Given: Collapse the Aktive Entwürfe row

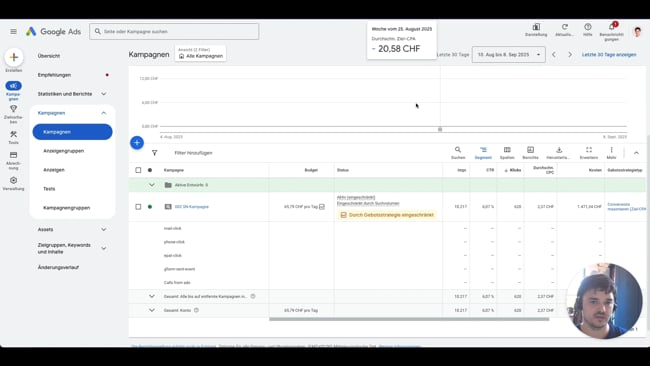Looking at the screenshot, I should [x=152, y=185].
